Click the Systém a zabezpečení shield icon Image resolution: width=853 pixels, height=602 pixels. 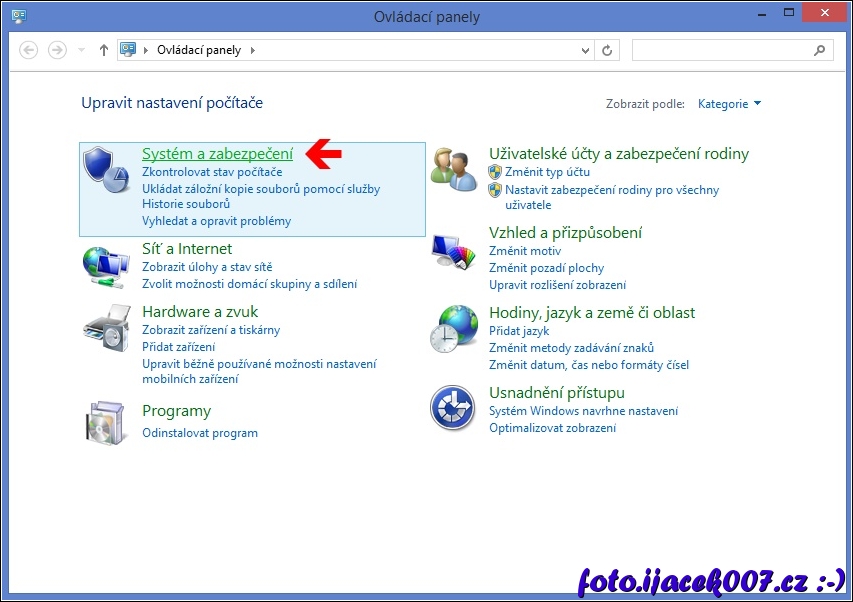(x=106, y=168)
